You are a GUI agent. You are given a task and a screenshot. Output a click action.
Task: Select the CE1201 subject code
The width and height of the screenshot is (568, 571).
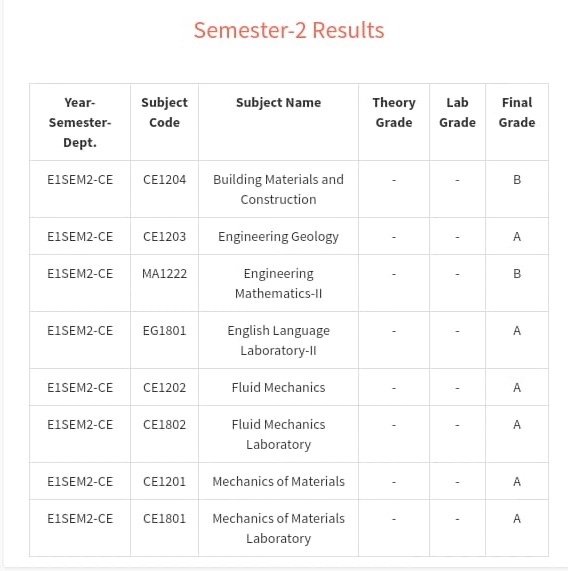click(x=165, y=481)
